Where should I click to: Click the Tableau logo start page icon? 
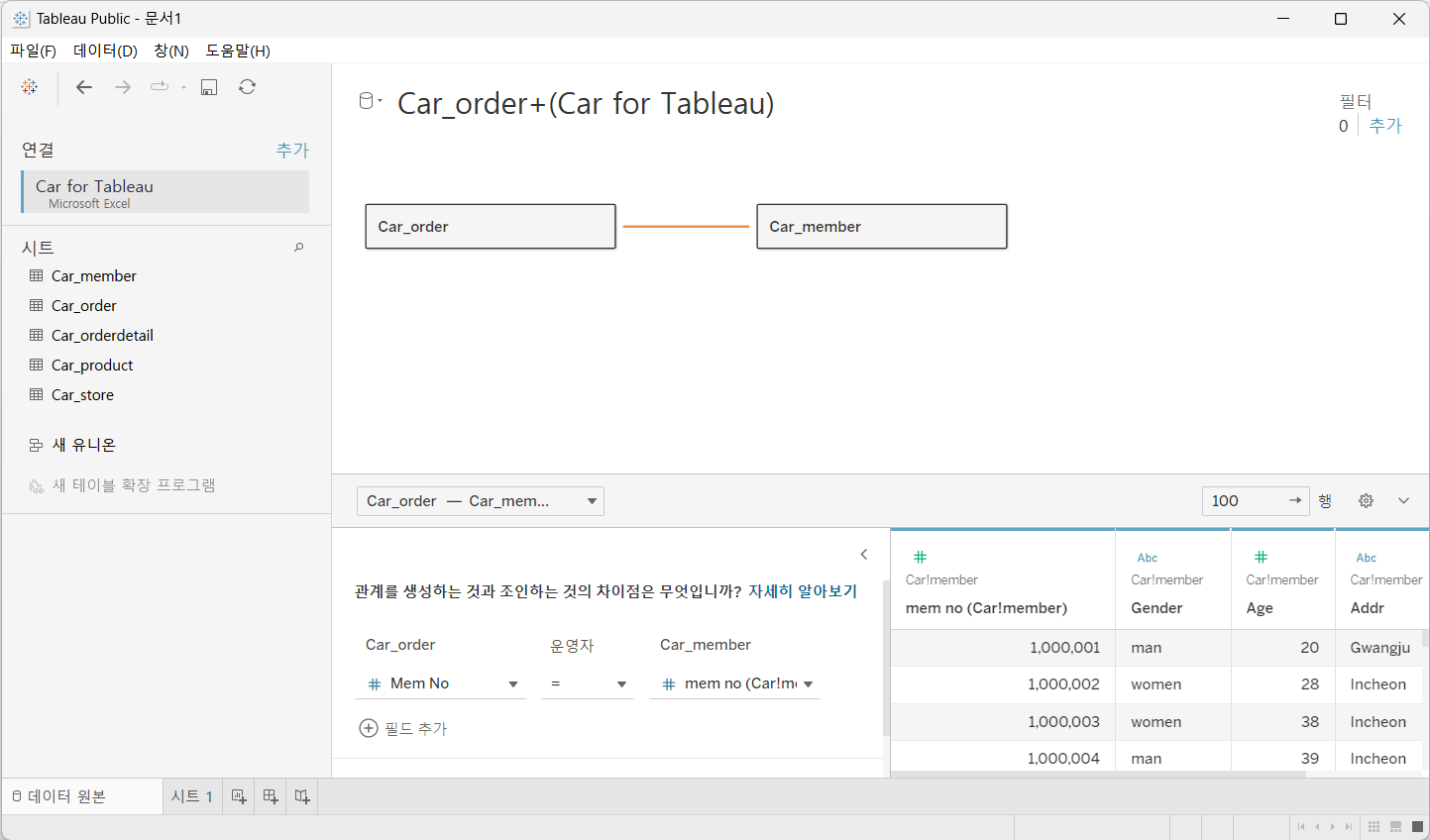(30, 87)
